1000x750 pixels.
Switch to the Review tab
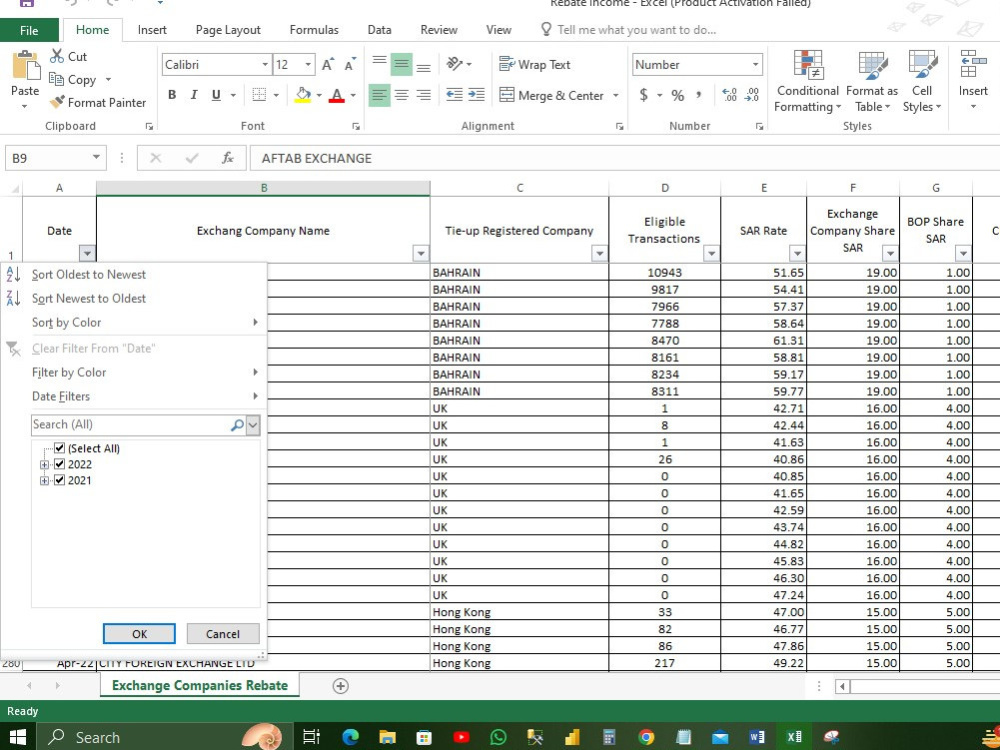tap(439, 30)
